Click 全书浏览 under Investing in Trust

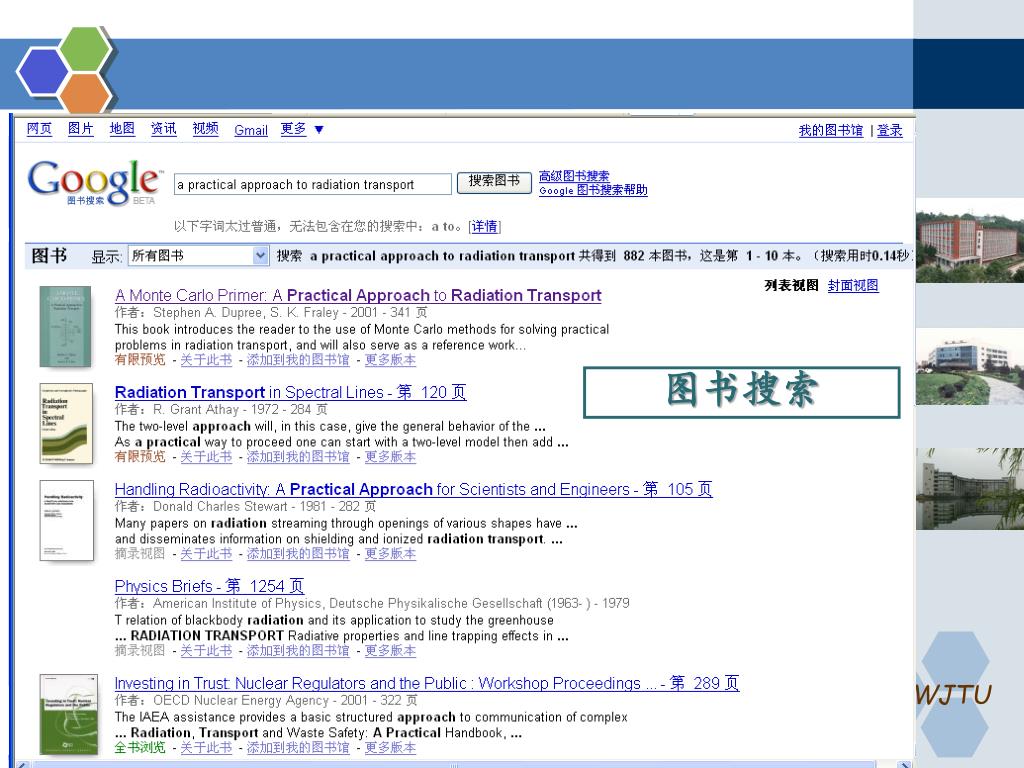tap(140, 747)
